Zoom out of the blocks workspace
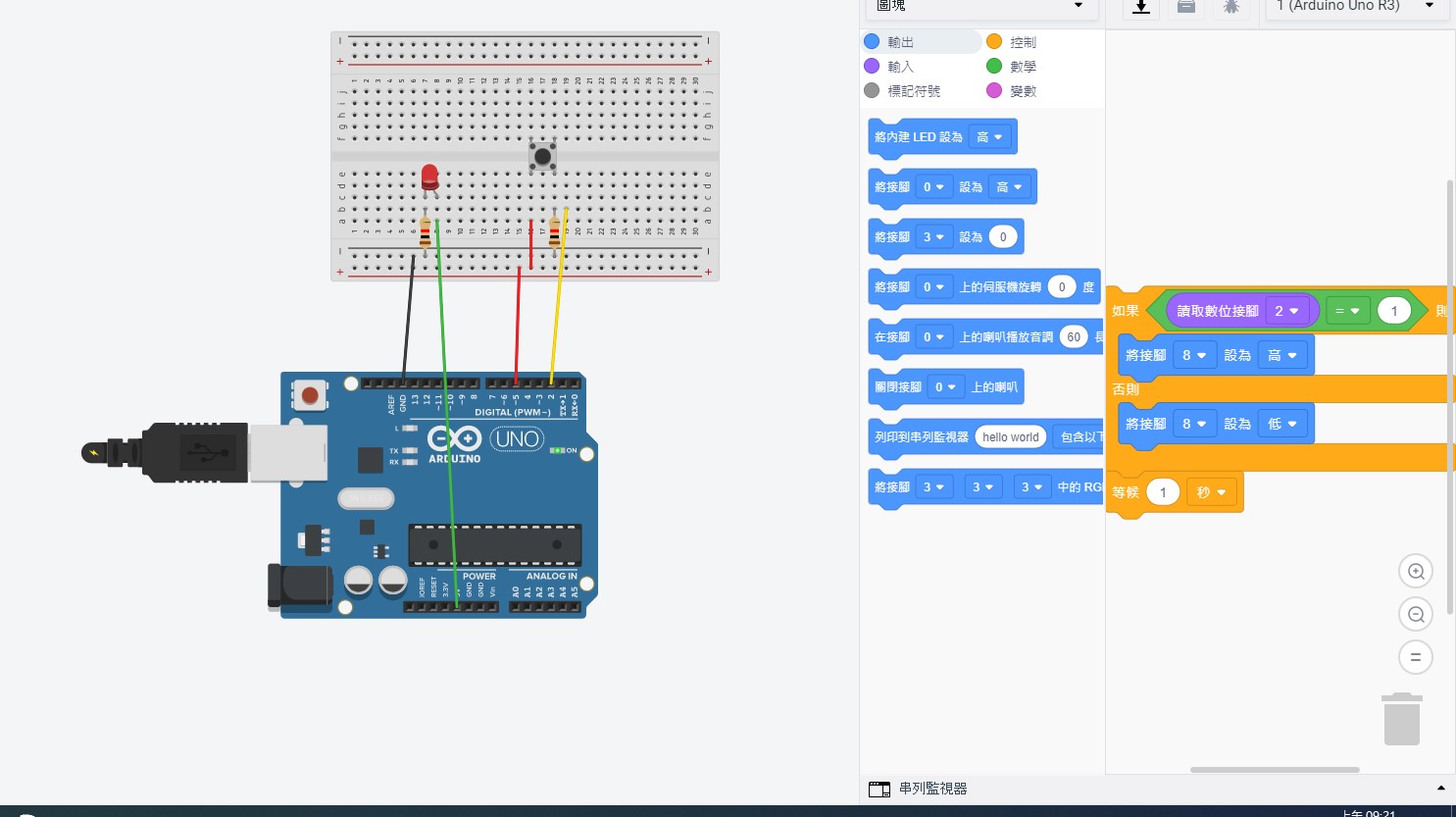Image resolution: width=1456 pixels, height=817 pixels. point(1415,615)
